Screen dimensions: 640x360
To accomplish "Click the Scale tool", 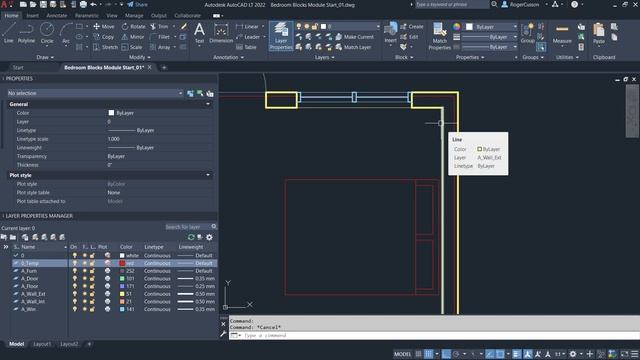I will (x=132, y=47).
